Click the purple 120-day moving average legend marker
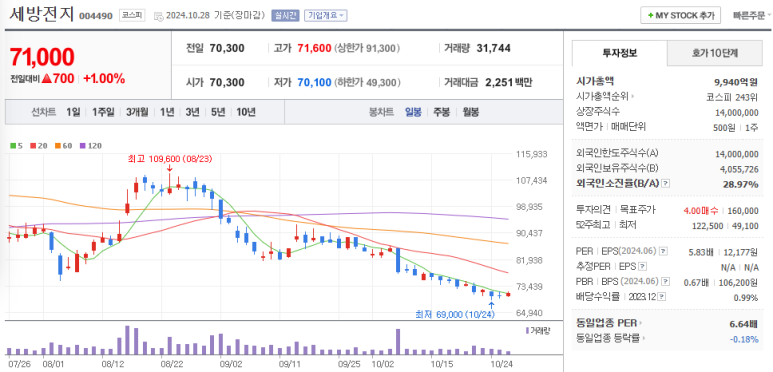 coord(82,146)
